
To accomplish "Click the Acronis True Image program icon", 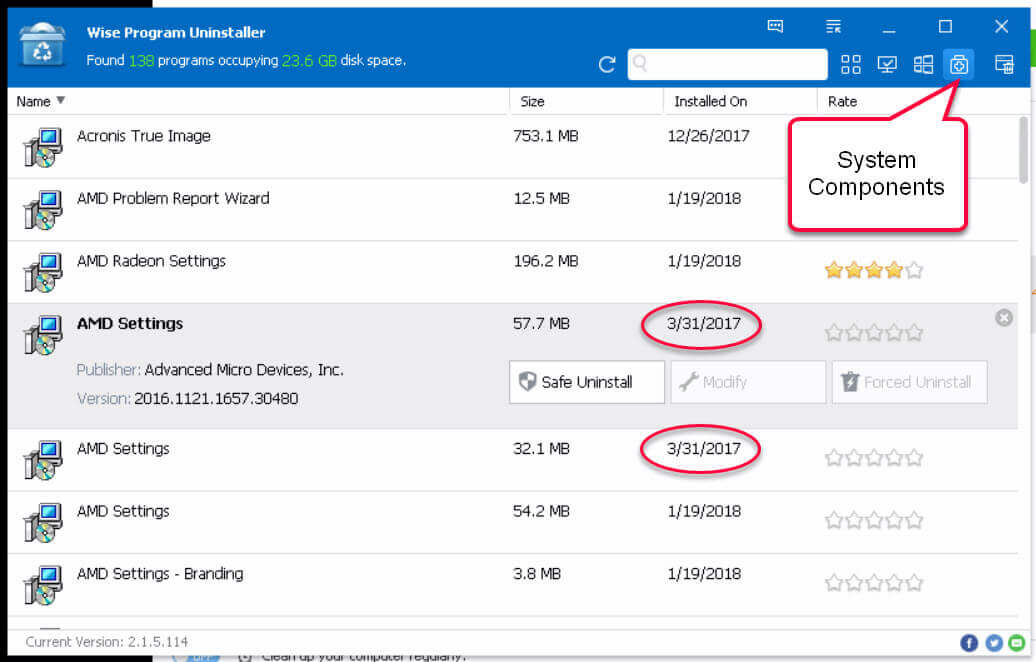I will coord(43,147).
